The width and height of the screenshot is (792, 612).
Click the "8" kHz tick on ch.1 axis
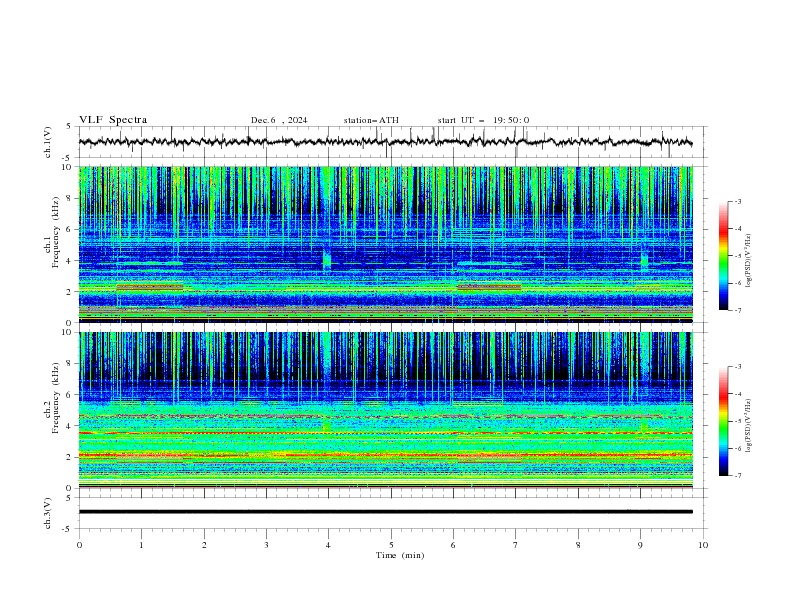[71, 198]
